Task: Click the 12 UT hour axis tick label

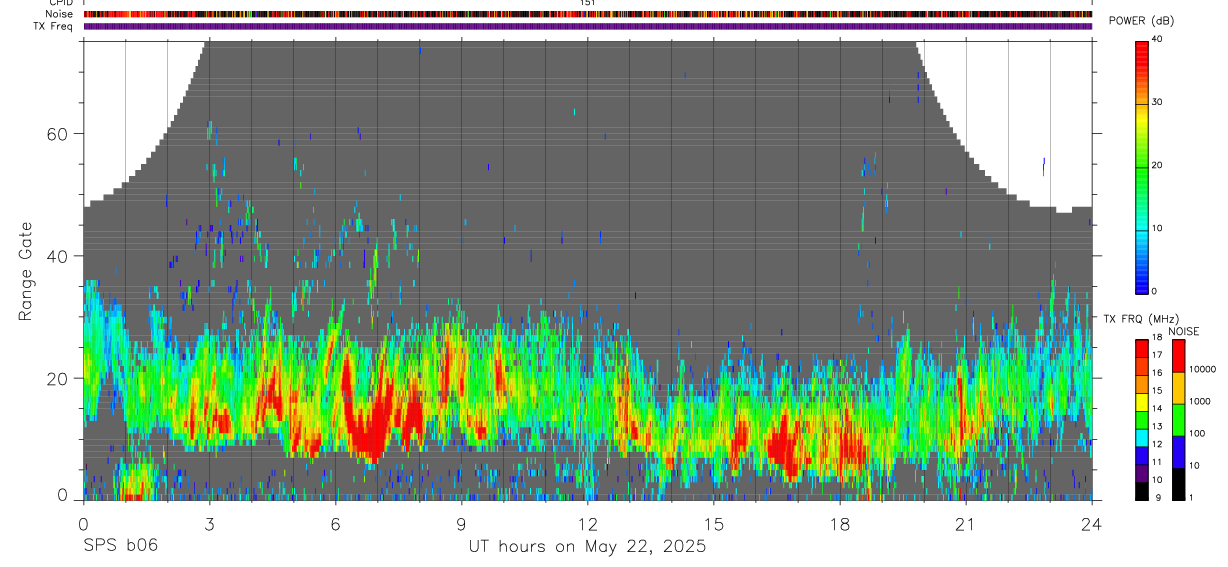Action: [x=587, y=524]
